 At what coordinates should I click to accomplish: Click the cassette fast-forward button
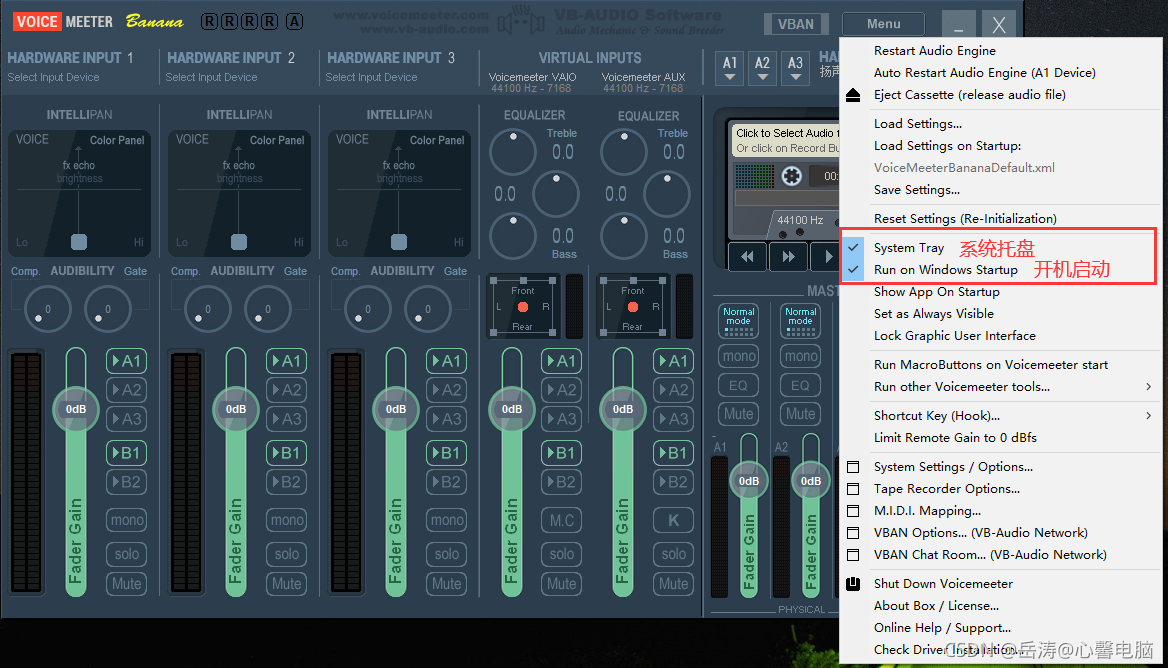click(x=788, y=257)
